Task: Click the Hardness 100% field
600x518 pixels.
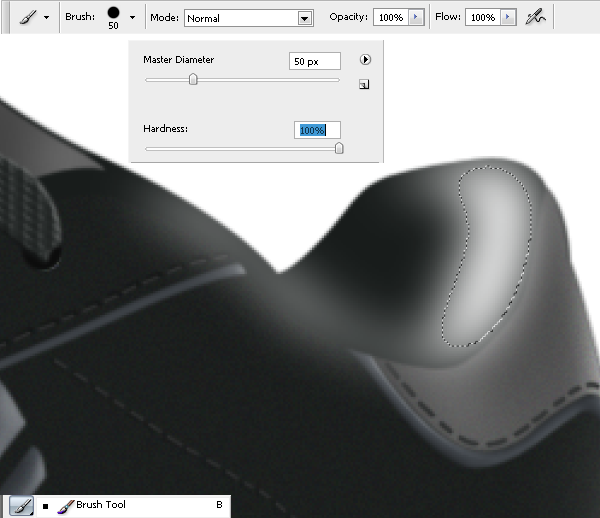Action: click(317, 130)
